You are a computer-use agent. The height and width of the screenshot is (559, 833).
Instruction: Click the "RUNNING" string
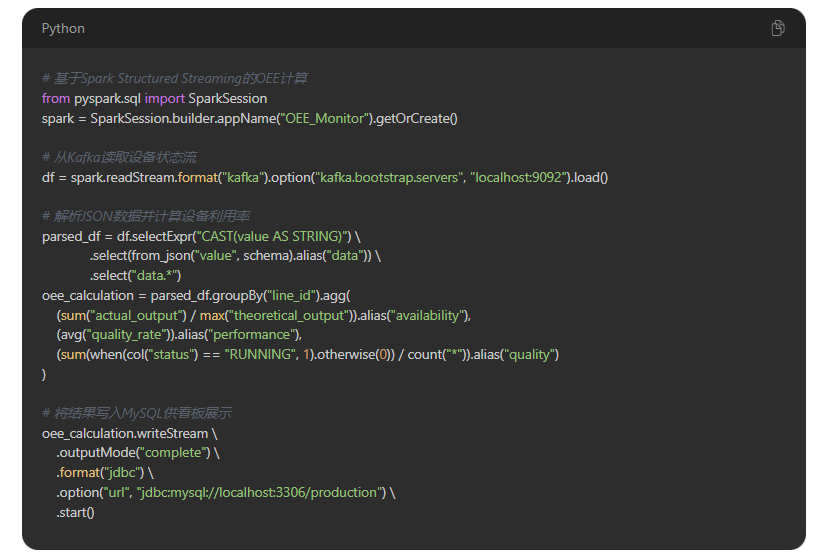point(260,355)
